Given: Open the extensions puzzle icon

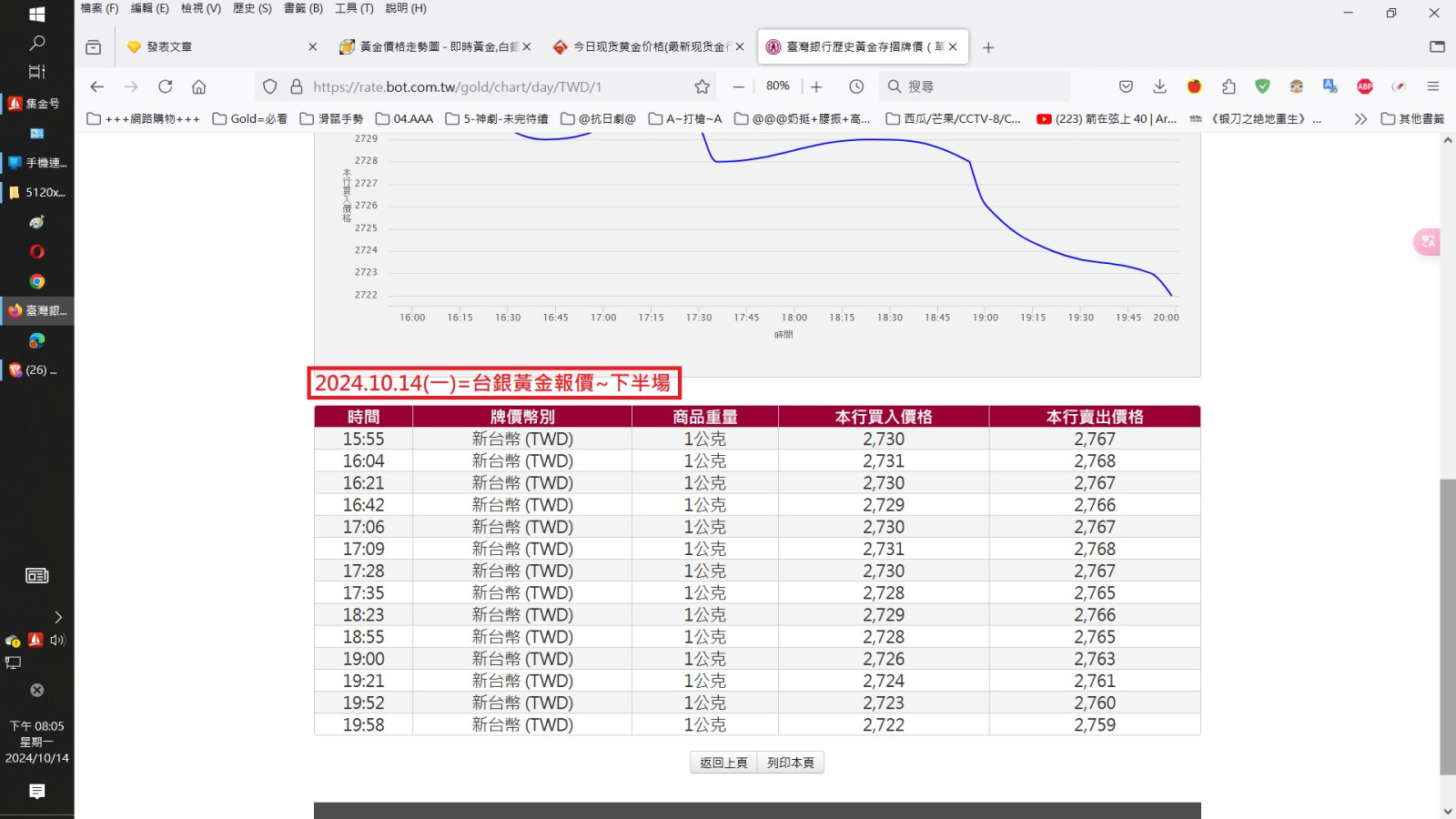Looking at the screenshot, I should pos(1228,86).
